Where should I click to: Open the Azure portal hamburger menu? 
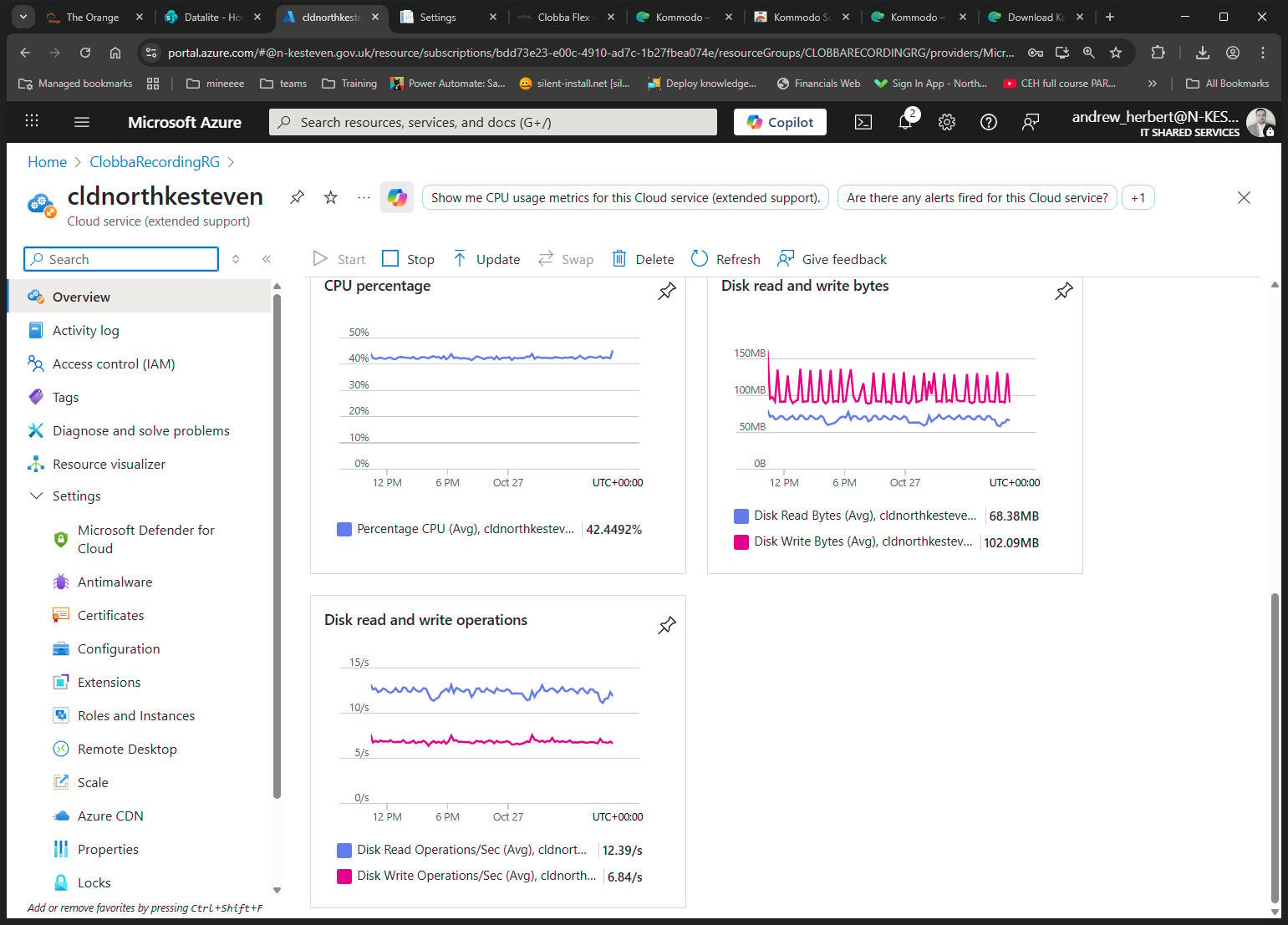click(x=82, y=122)
